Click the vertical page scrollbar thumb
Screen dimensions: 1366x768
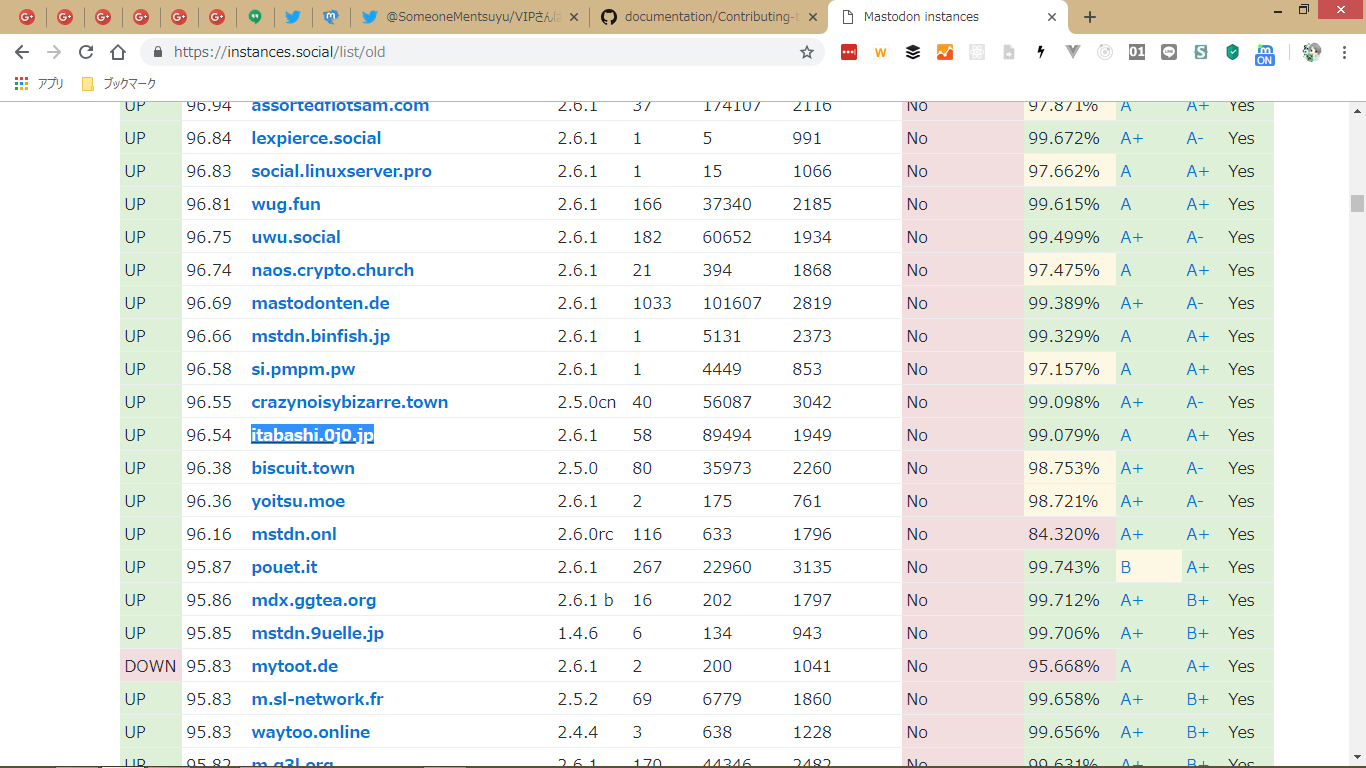click(1357, 203)
